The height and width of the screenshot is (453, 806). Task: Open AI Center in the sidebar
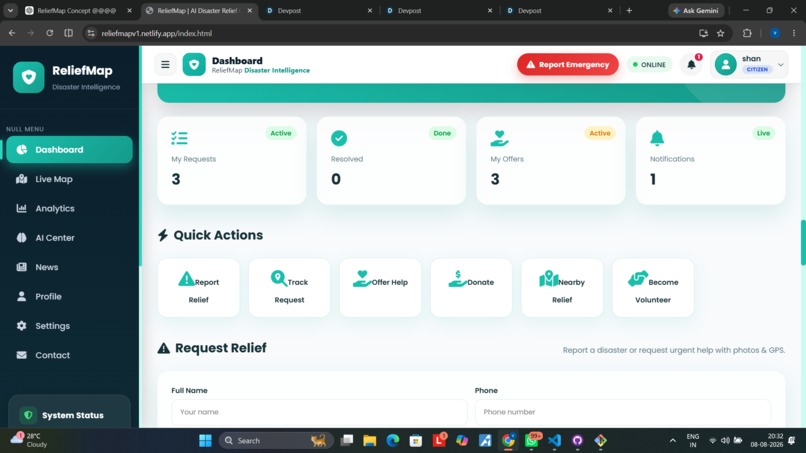(x=69, y=238)
